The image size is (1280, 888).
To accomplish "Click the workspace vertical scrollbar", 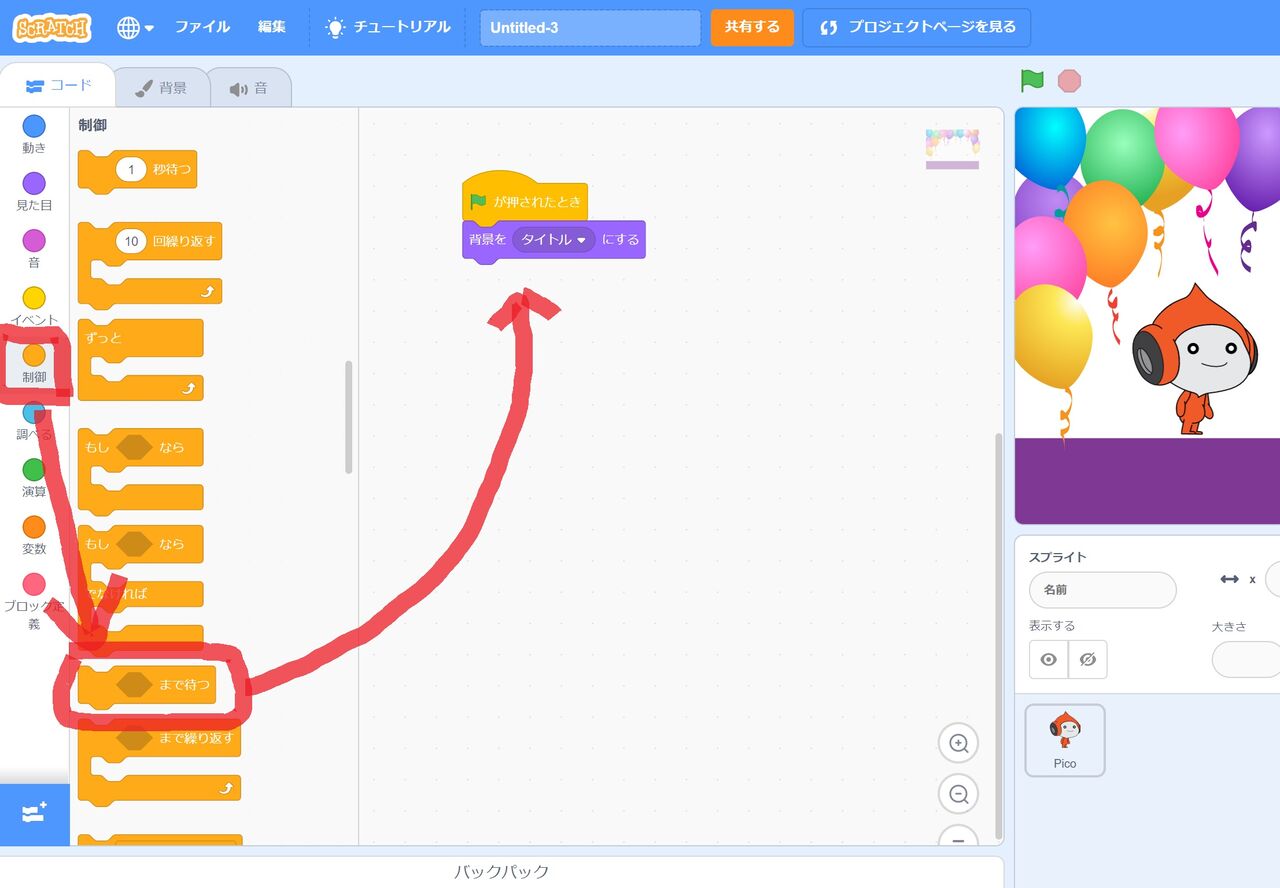I will [997, 635].
